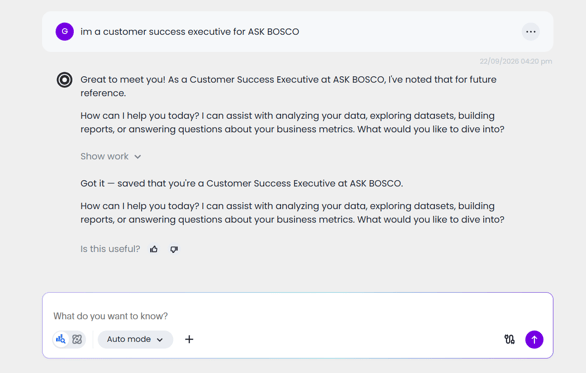Image resolution: width=586 pixels, height=373 pixels.
Task: Click the message timestamp 22/09/2026
Action: click(516, 61)
